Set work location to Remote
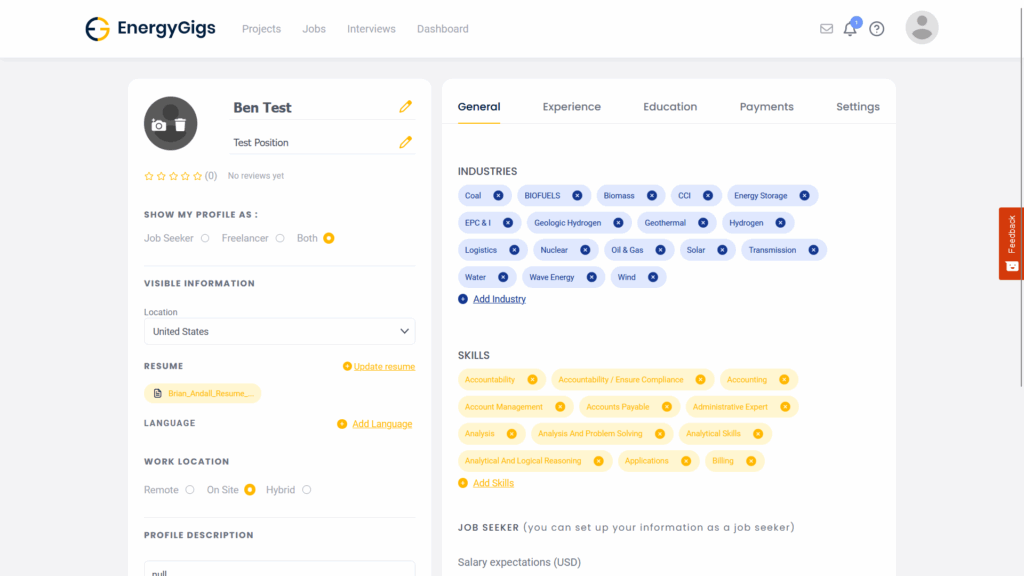Image resolution: width=1024 pixels, height=576 pixels. click(189, 490)
